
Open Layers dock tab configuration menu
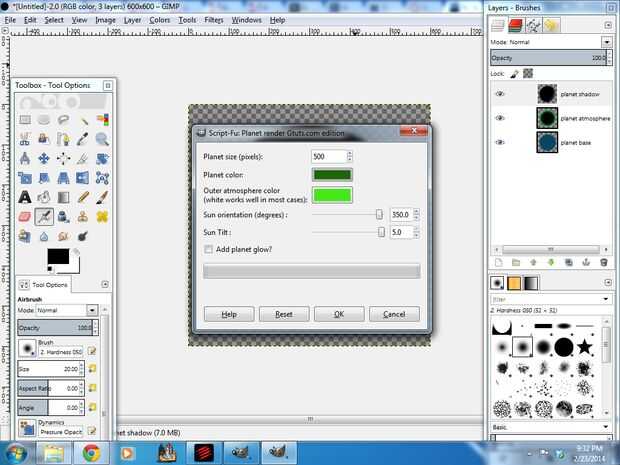pos(608,25)
